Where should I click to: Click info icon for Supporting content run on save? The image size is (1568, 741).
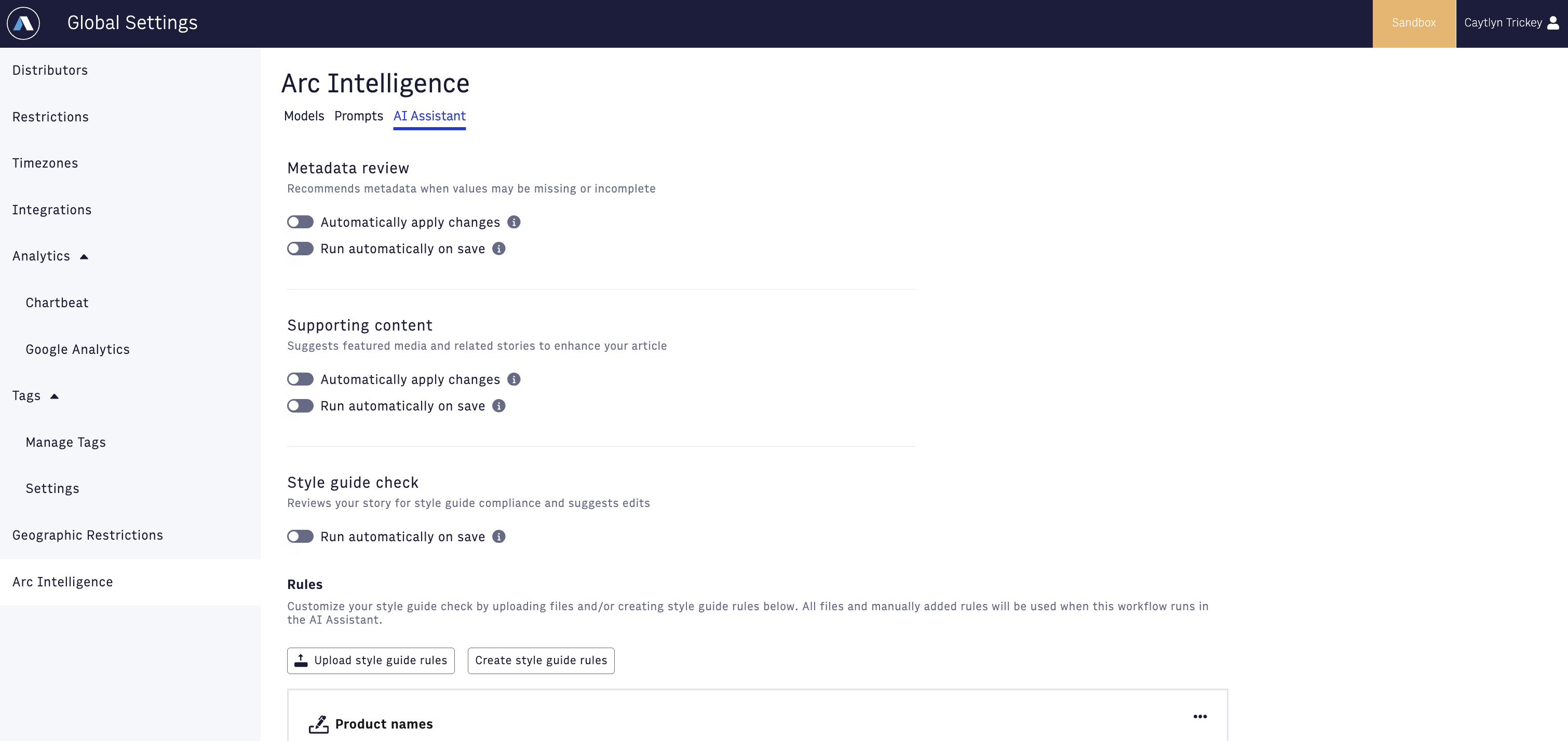coord(498,406)
